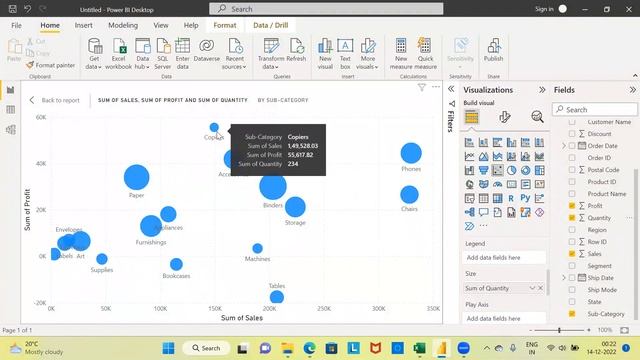Open the Data / Drill tab
Screen dimensions: 640x360
point(271,25)
